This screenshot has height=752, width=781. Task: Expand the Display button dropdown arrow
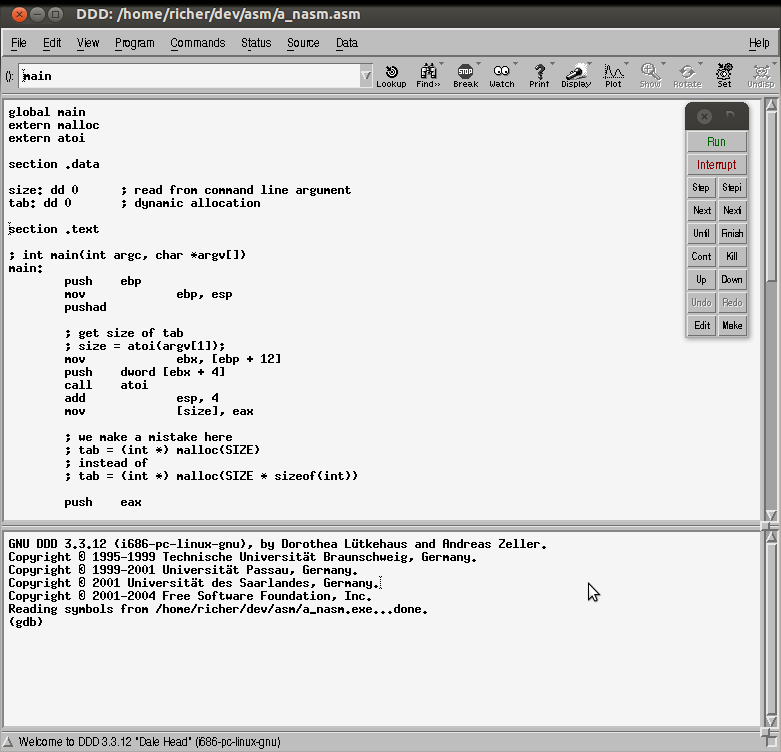(x=590, y=64)
